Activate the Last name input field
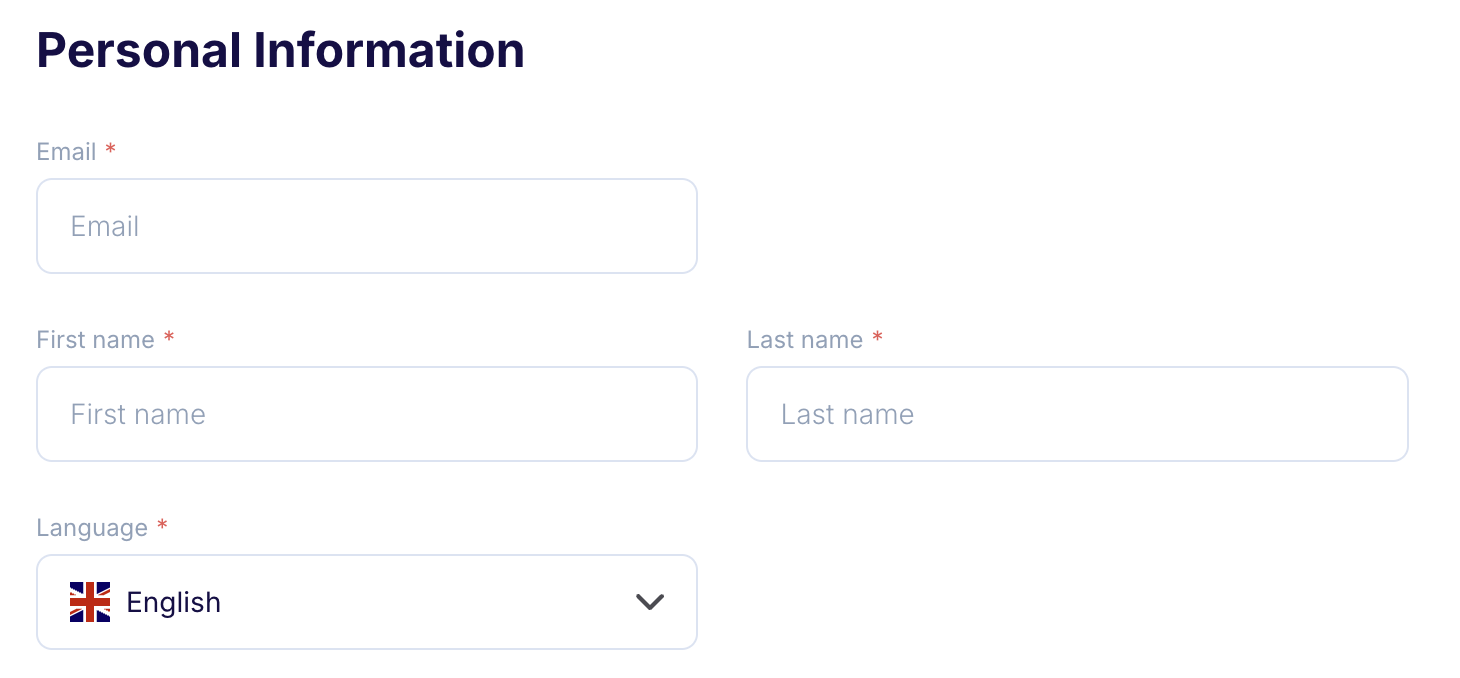Image resolution: width=1460 pixels, height=678 pixels. pyautogui.click(x=1077, y=414)
